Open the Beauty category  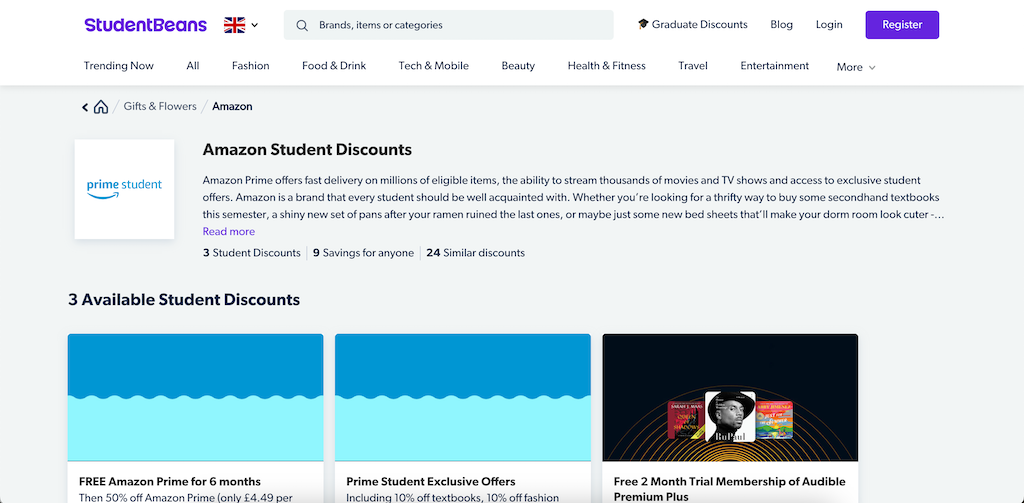(x=518, y=65)
